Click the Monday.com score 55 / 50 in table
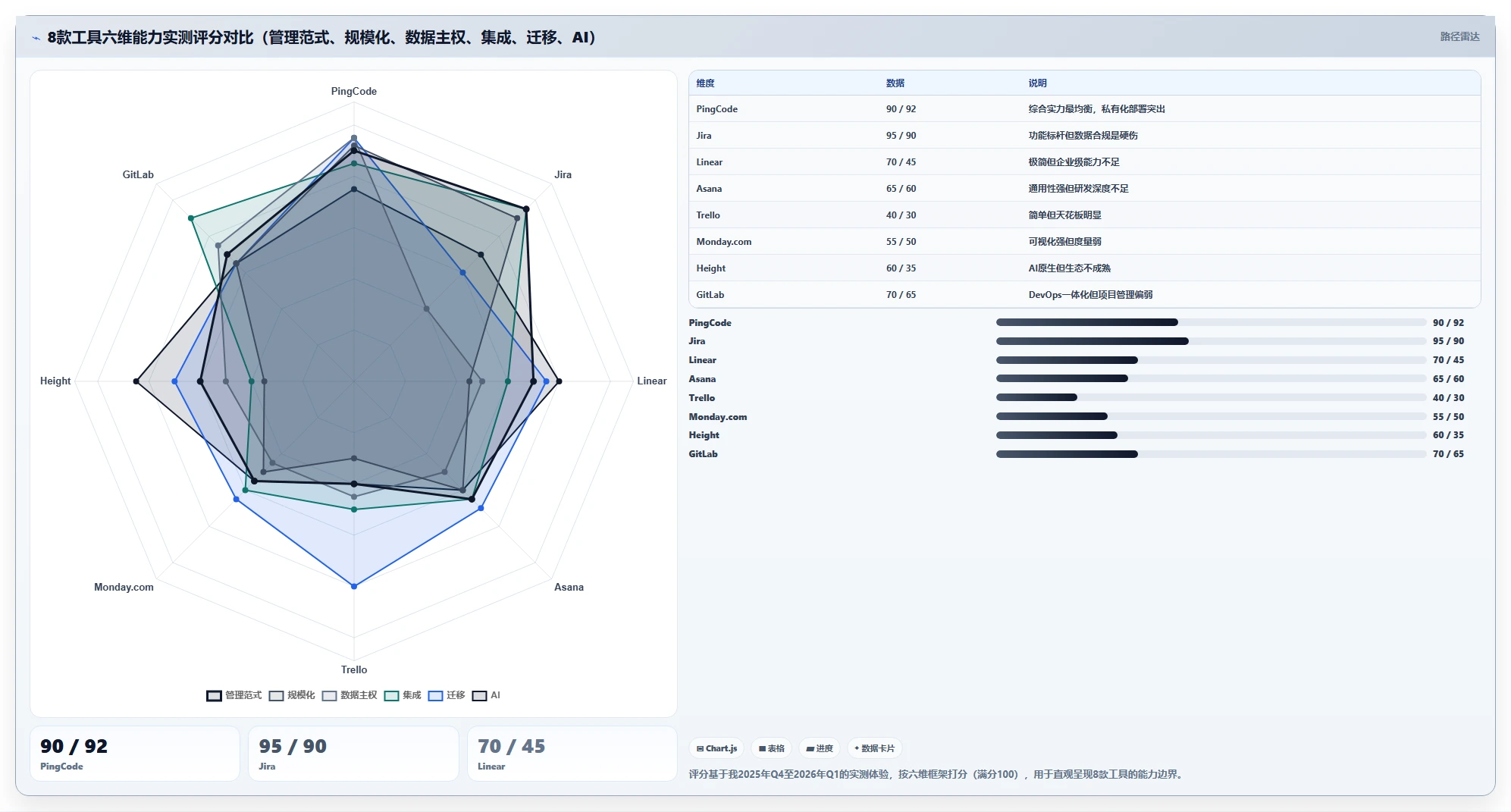This screenshot has width=1511, height=812. [901, 242]
